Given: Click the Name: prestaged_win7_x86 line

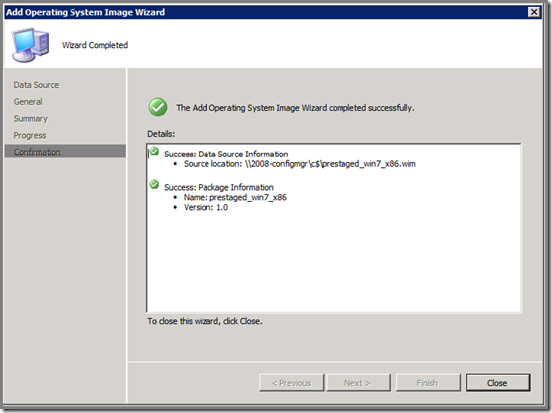Looking at the screenshot, I should 235,198.
